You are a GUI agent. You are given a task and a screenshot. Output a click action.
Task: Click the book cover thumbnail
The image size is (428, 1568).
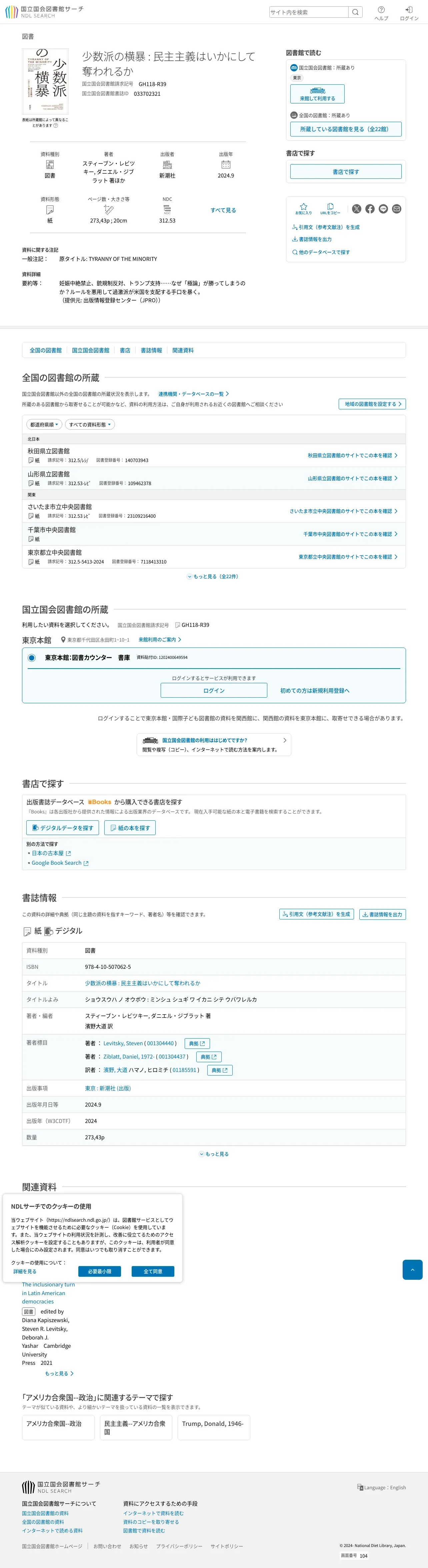pos(45,81)
